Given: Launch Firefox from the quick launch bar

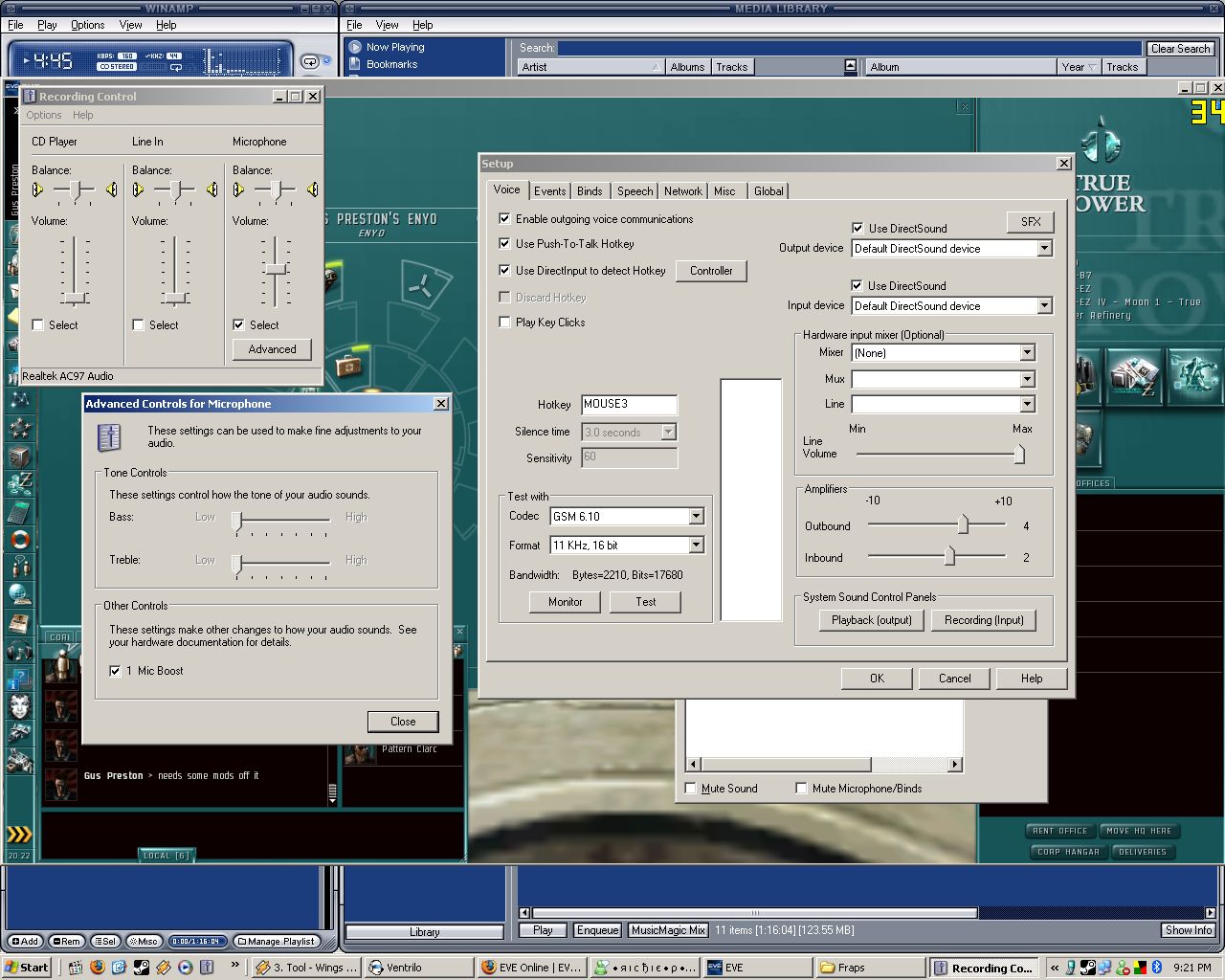Looking at the screenshot, I should 98,968.
